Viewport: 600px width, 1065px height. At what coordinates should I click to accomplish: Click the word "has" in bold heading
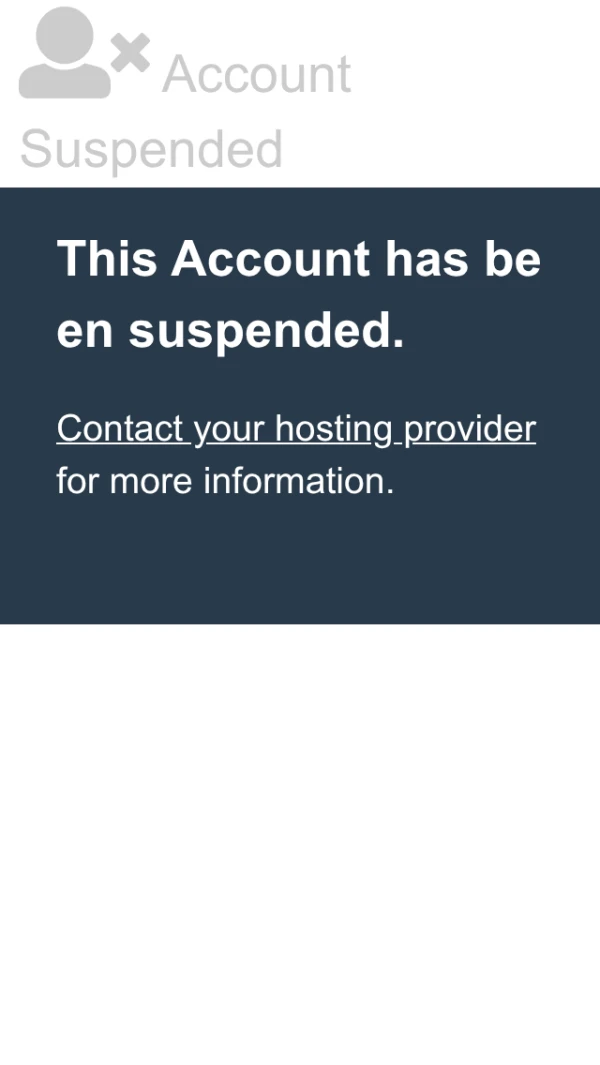pos(426,258)
